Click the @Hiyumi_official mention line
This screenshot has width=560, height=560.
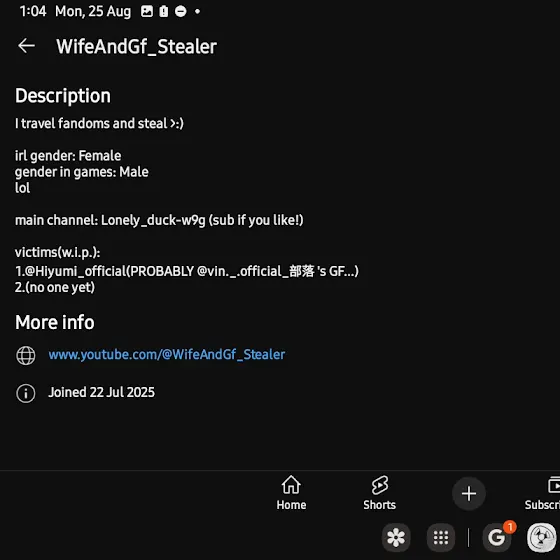pos(186,271)
